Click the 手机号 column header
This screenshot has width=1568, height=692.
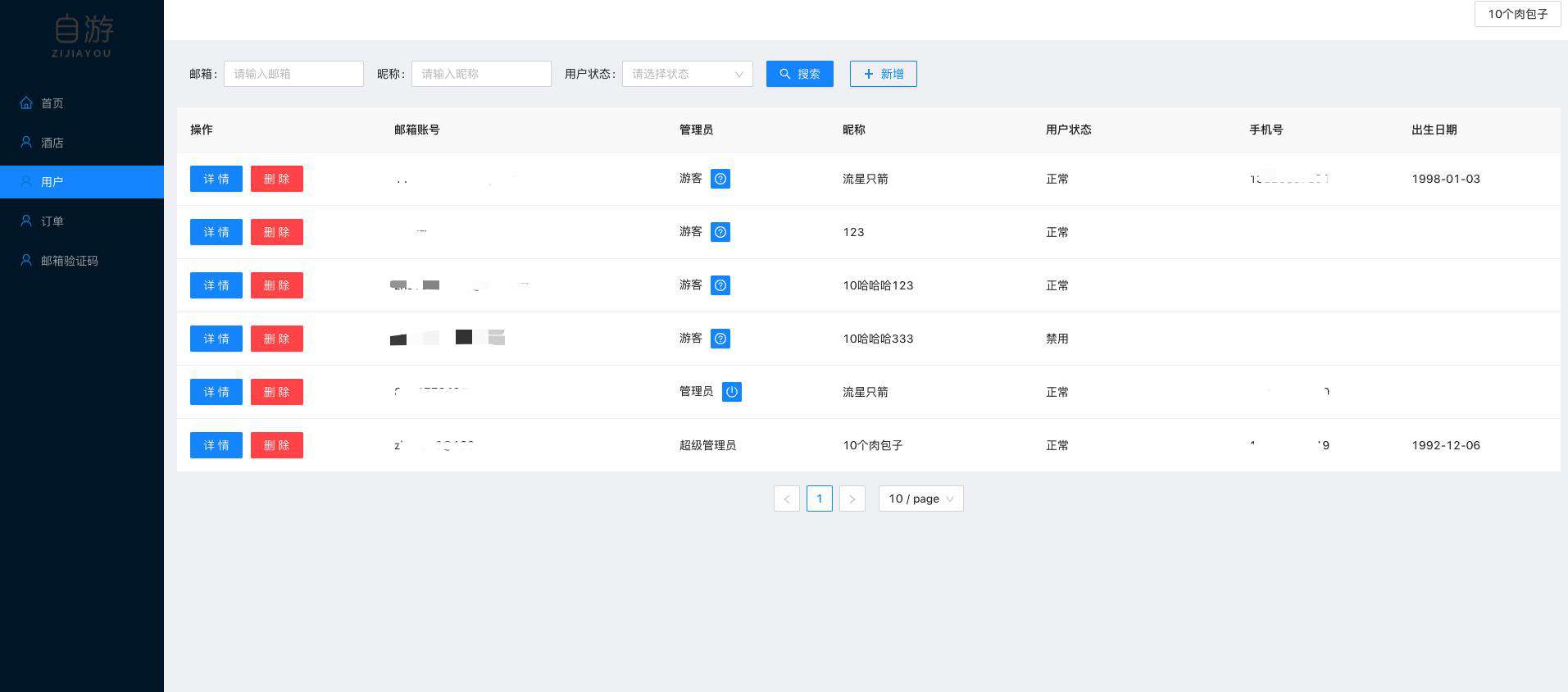(1266, 130)
